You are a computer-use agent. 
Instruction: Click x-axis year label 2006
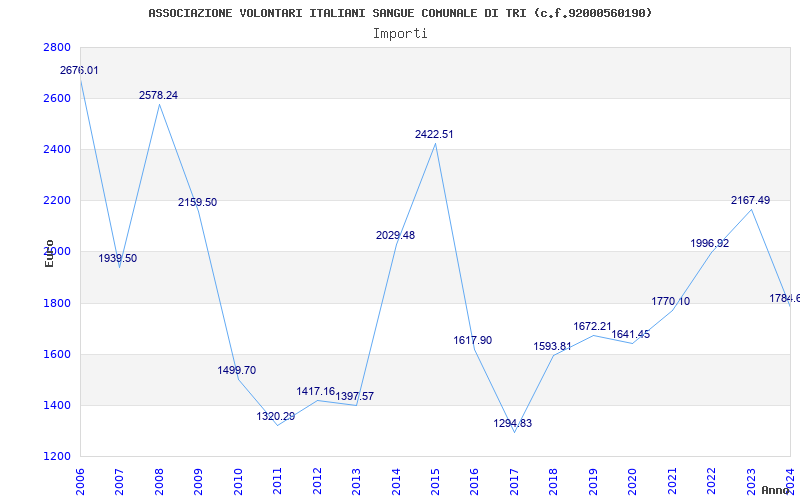click(x=80, y=482)
